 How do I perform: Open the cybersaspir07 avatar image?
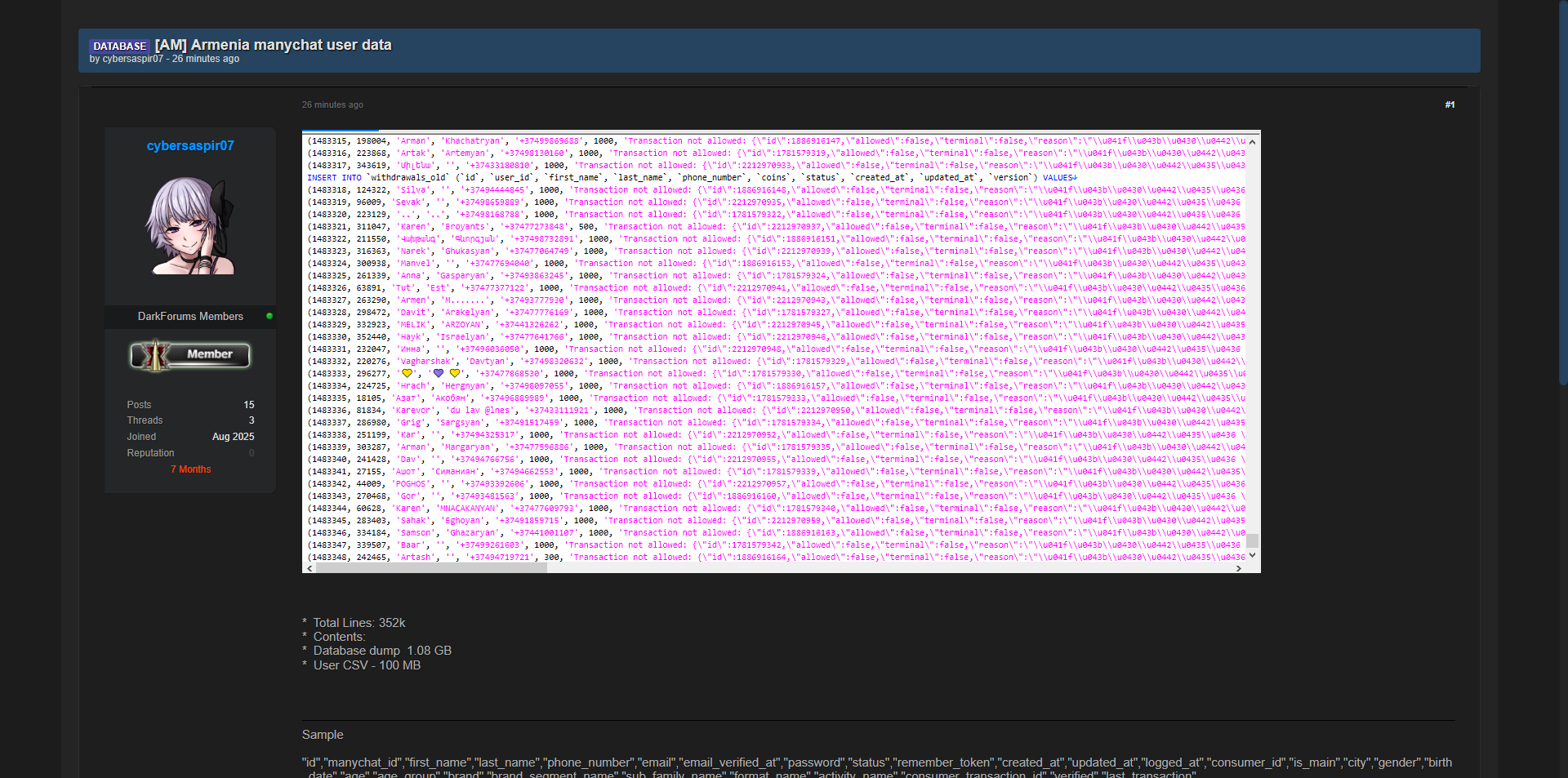pos(190,225)
